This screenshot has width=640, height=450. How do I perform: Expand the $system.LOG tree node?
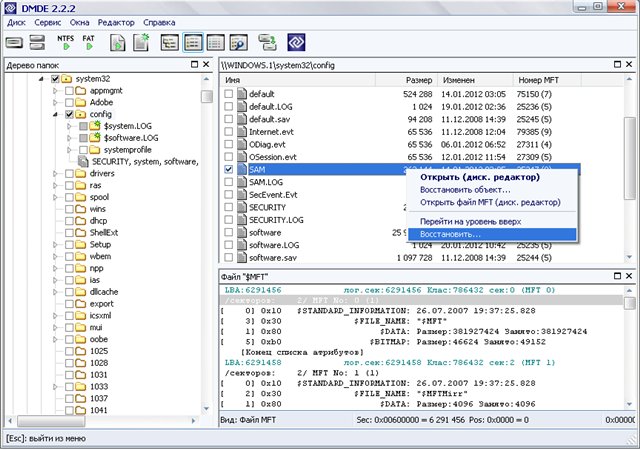[x=69, y=126]
